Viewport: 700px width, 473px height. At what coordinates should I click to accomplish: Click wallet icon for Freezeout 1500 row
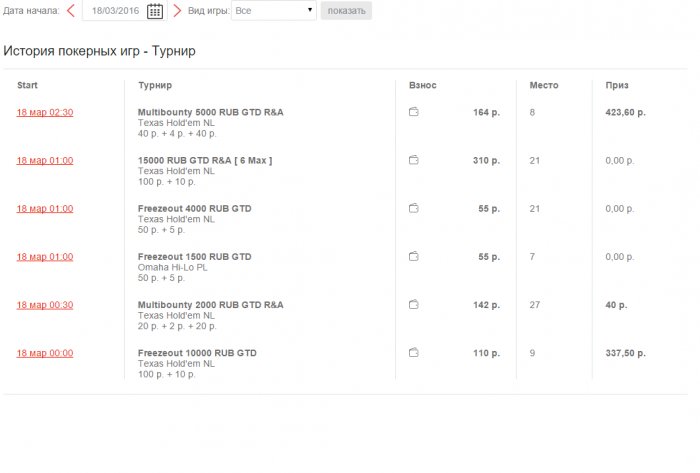pos(414,256)
